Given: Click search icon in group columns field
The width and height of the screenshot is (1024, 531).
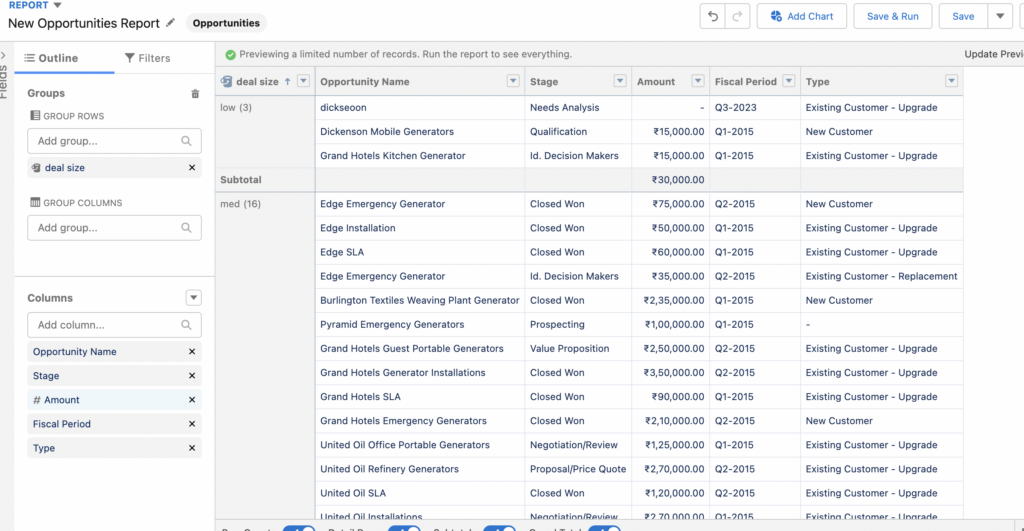Looking at the screenshot, I should (x=186, y=227).
